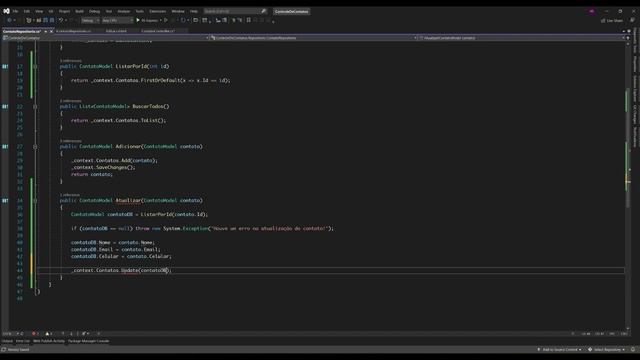Click Save All toolbar icon

point(52,20)
